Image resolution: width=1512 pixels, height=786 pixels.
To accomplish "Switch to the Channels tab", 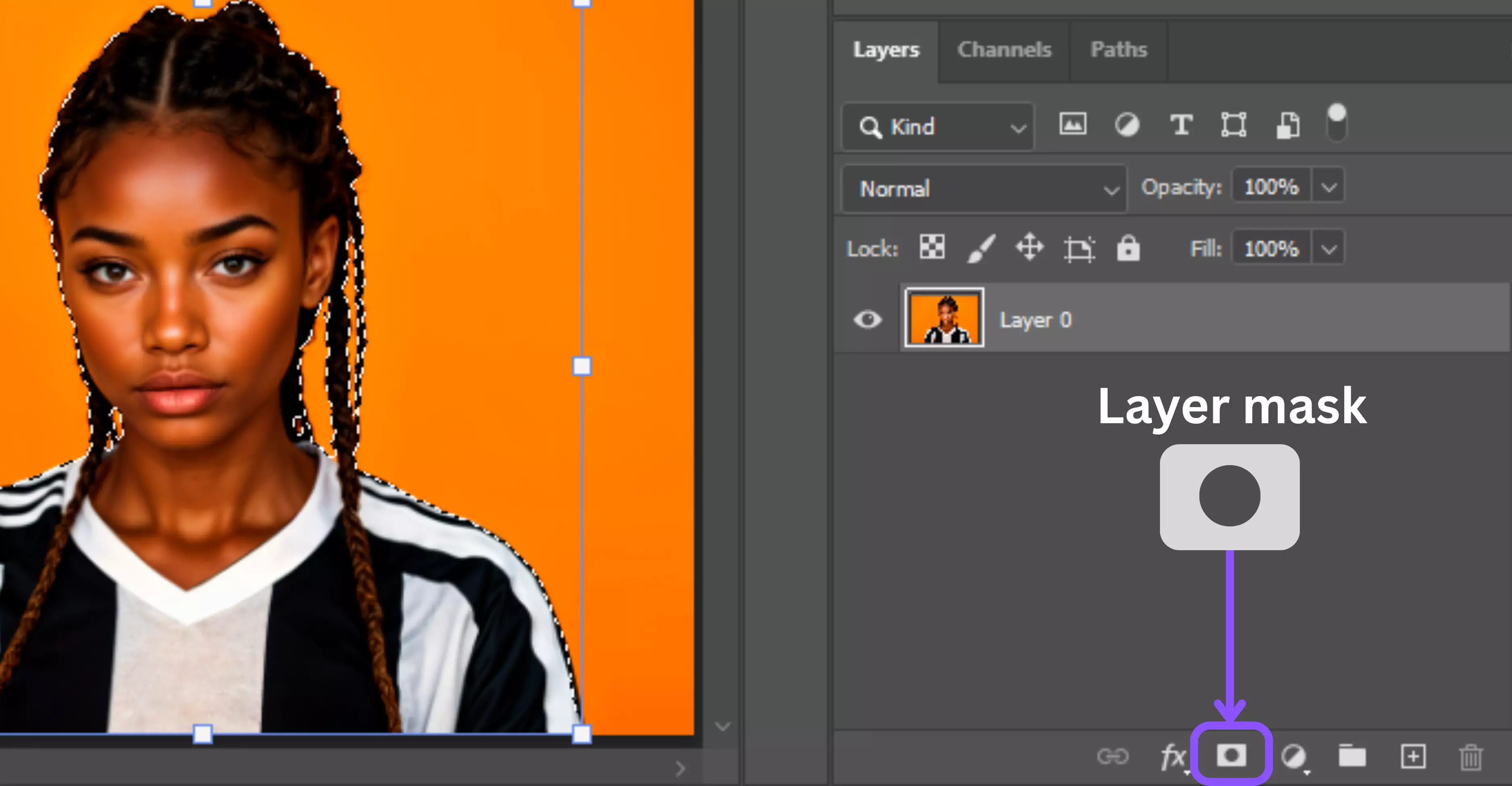I will (x=1004, y=50).
